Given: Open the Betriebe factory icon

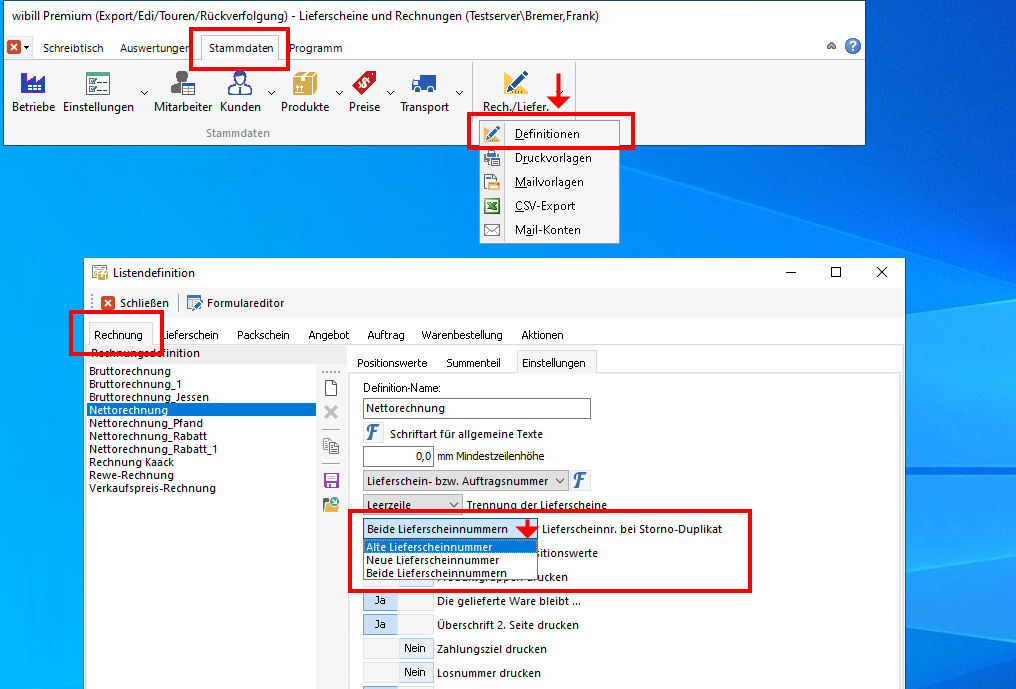Looking at the screenshot, I should coord(34,85).
